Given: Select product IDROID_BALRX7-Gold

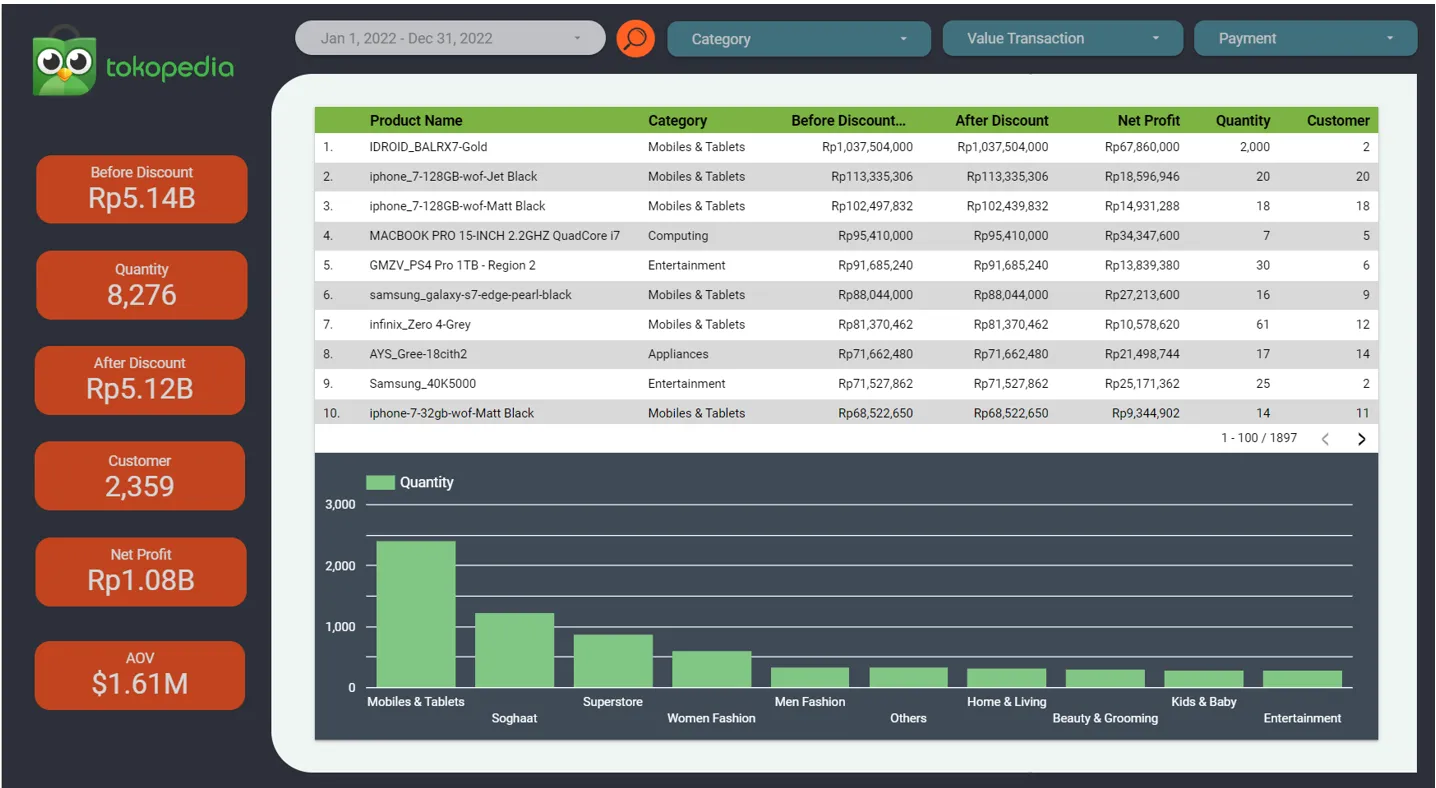Looking at the screenshot, I should [x=428, y=147].
